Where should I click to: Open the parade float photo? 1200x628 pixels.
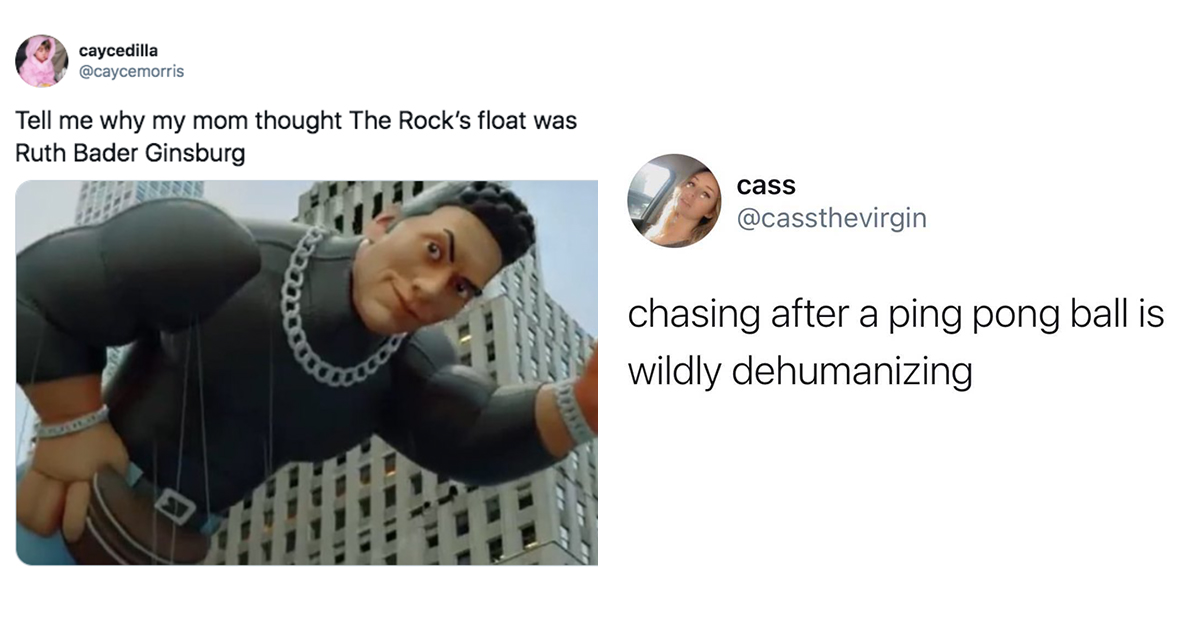pos(307,372)
